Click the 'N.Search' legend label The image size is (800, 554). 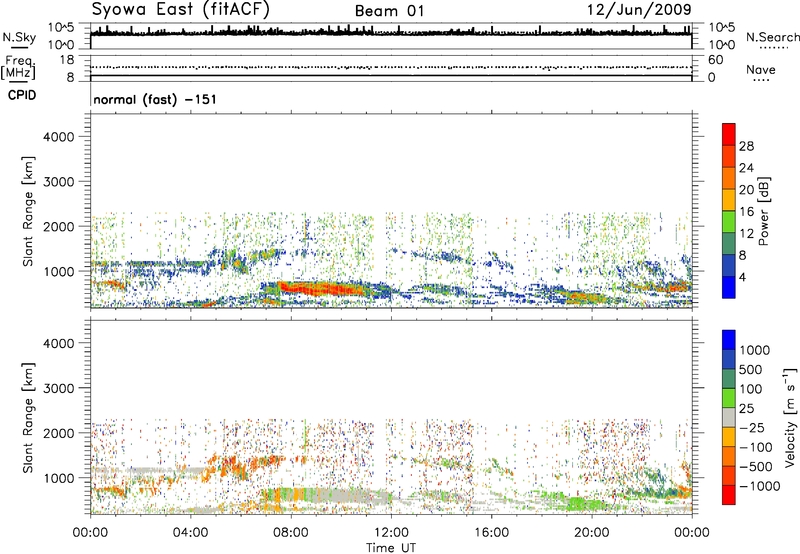(773, 37)
